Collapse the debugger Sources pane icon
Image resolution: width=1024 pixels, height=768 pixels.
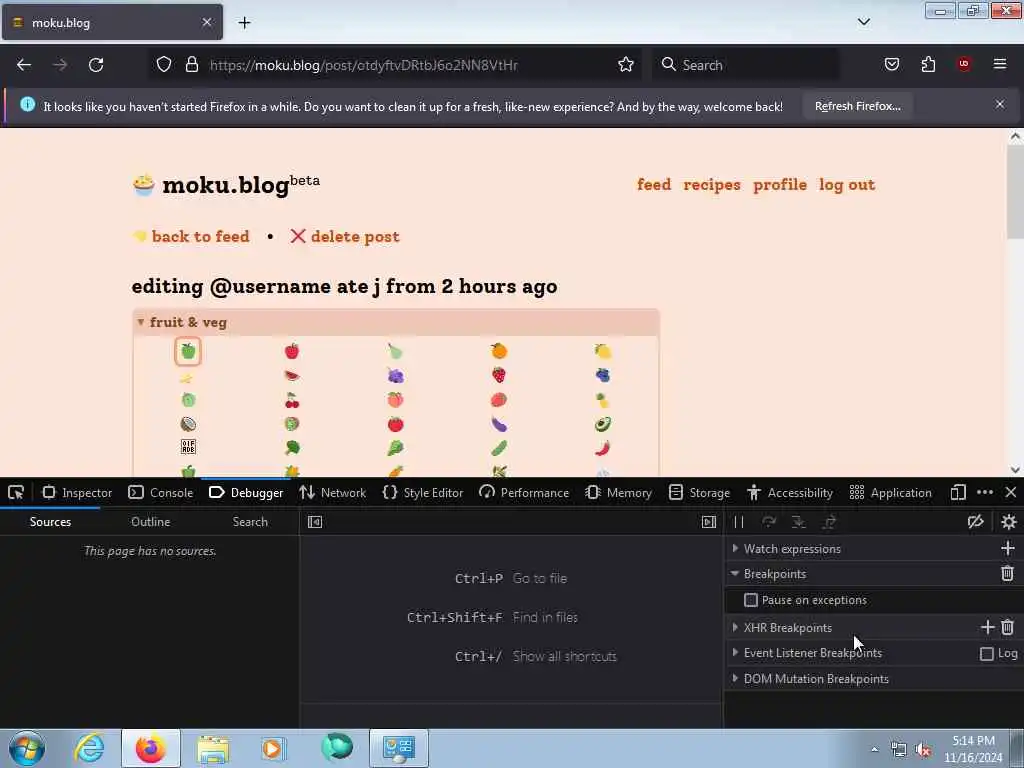point(315,522)
